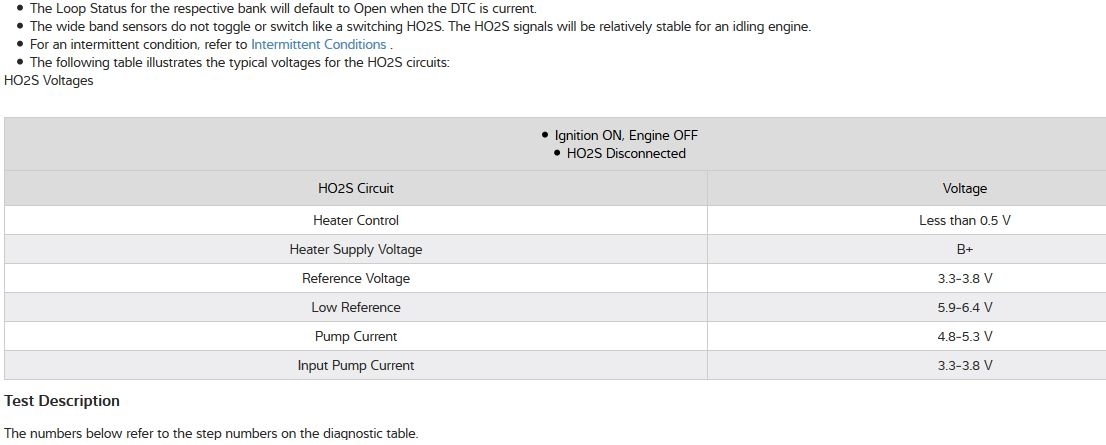Select the Pump Current row label
This screenshot has height=445, width=1106.
[356, 336]
